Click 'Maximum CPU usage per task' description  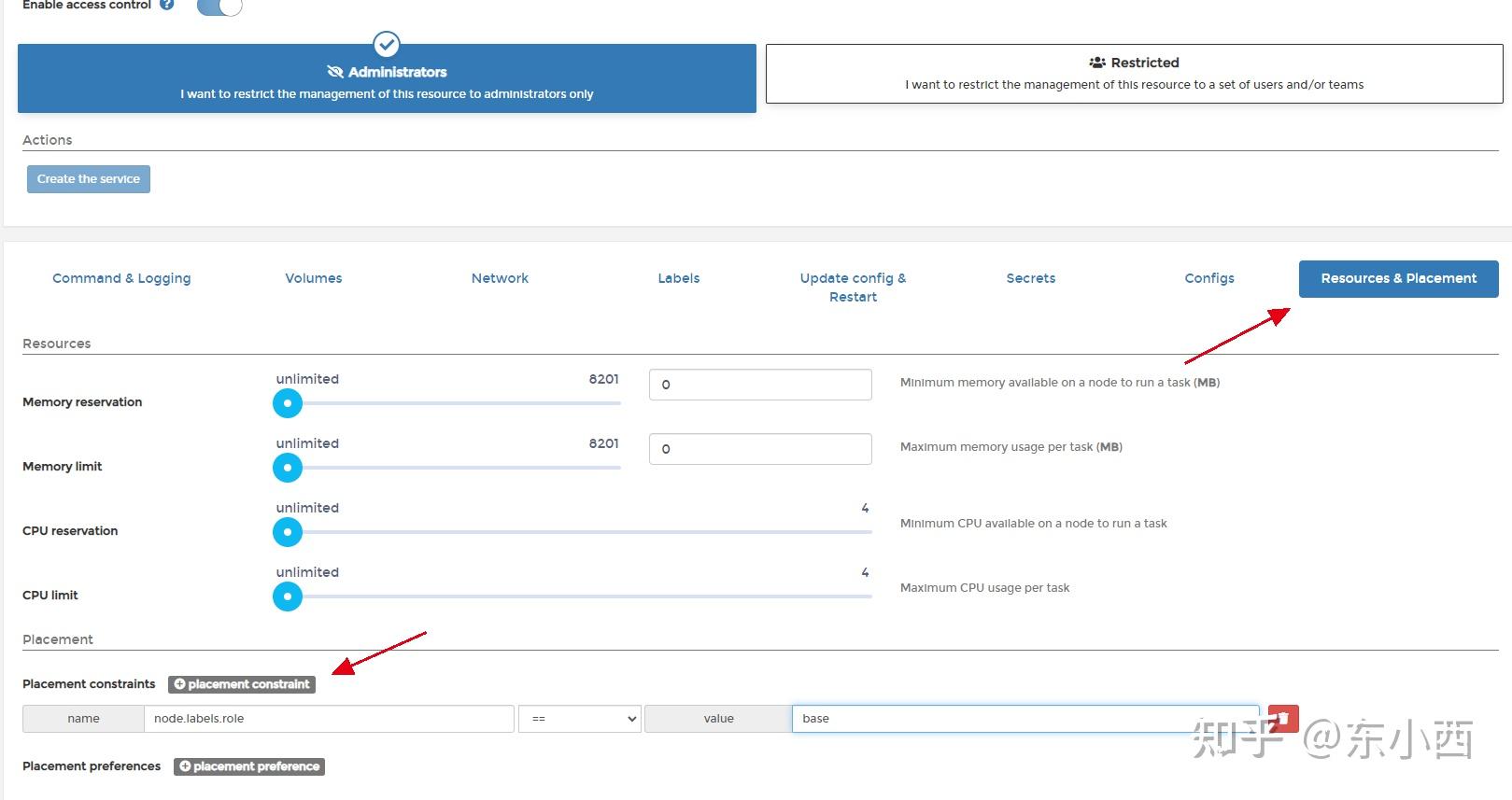click(x=985, y=588)
